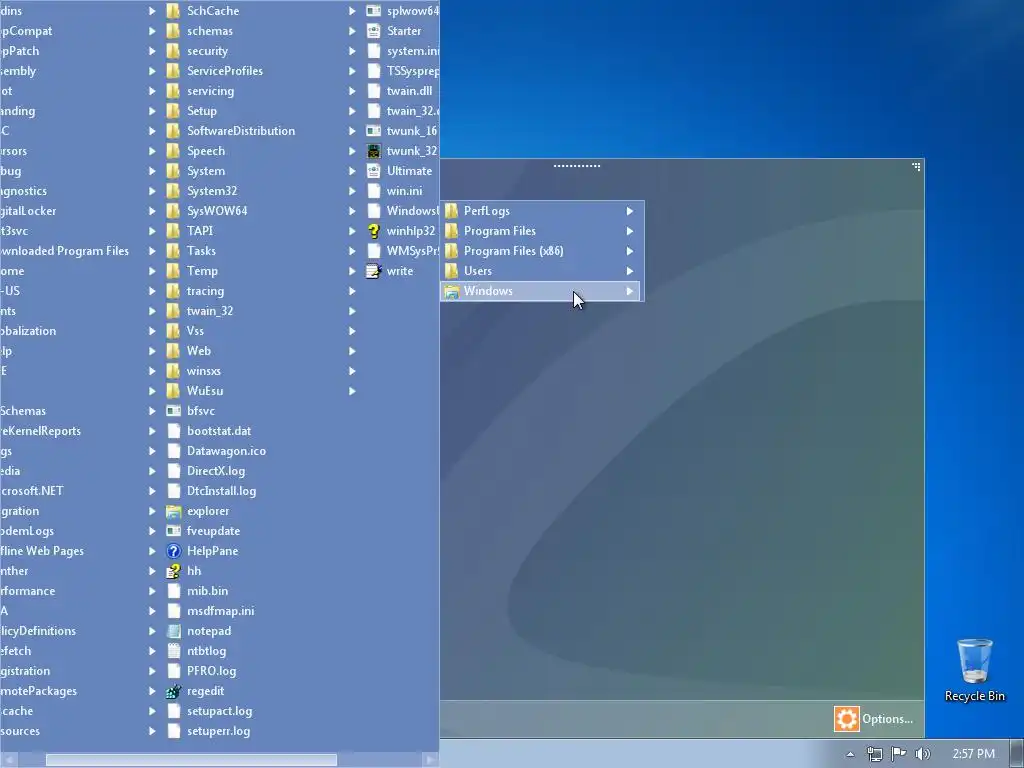The width and height of the screenshot is (1024, 768).
Task: Open the ntbtlog text file icon
Action: (x=173, y=651)
